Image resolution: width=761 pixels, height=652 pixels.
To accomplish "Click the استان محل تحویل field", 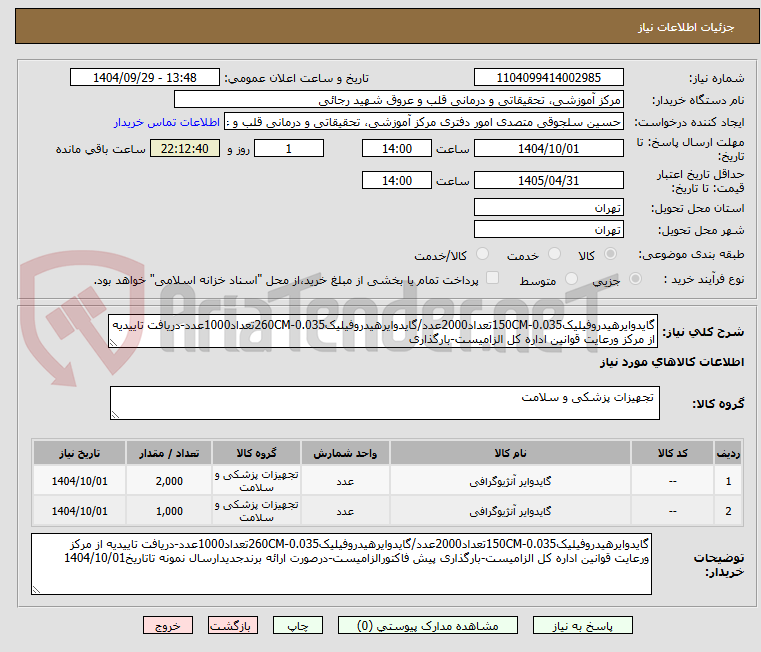I will pyautogui.click(x=548, y=207).
